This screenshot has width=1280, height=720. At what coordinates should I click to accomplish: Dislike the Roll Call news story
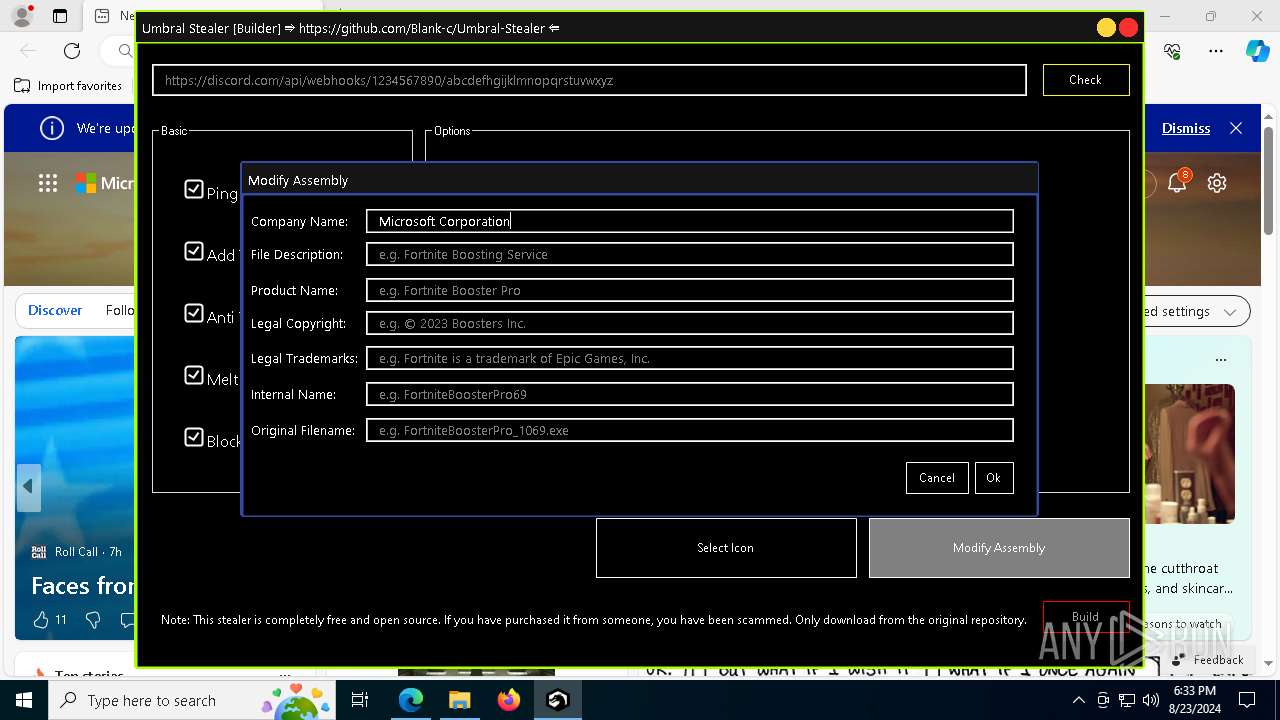tap(93, 620)
